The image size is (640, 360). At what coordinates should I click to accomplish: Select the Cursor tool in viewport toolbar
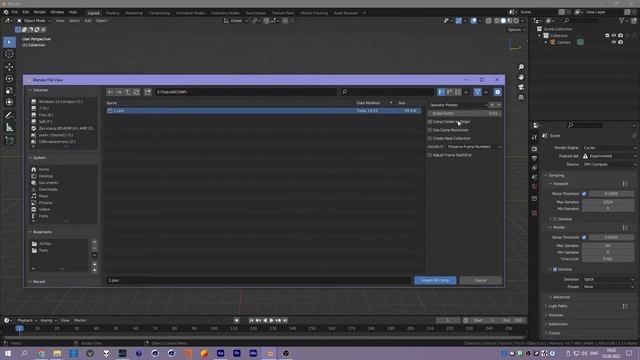9,54
